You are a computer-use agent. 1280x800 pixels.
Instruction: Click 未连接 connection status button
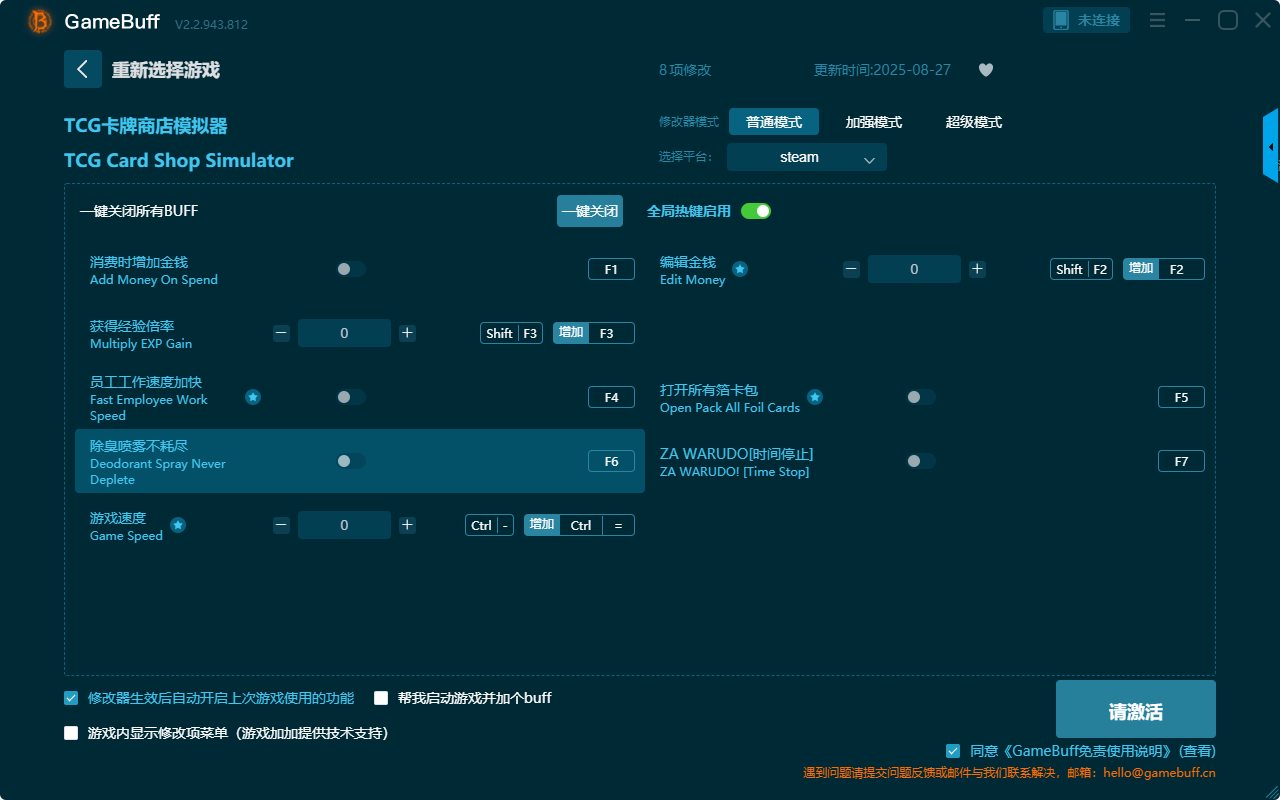point(1087,20)
